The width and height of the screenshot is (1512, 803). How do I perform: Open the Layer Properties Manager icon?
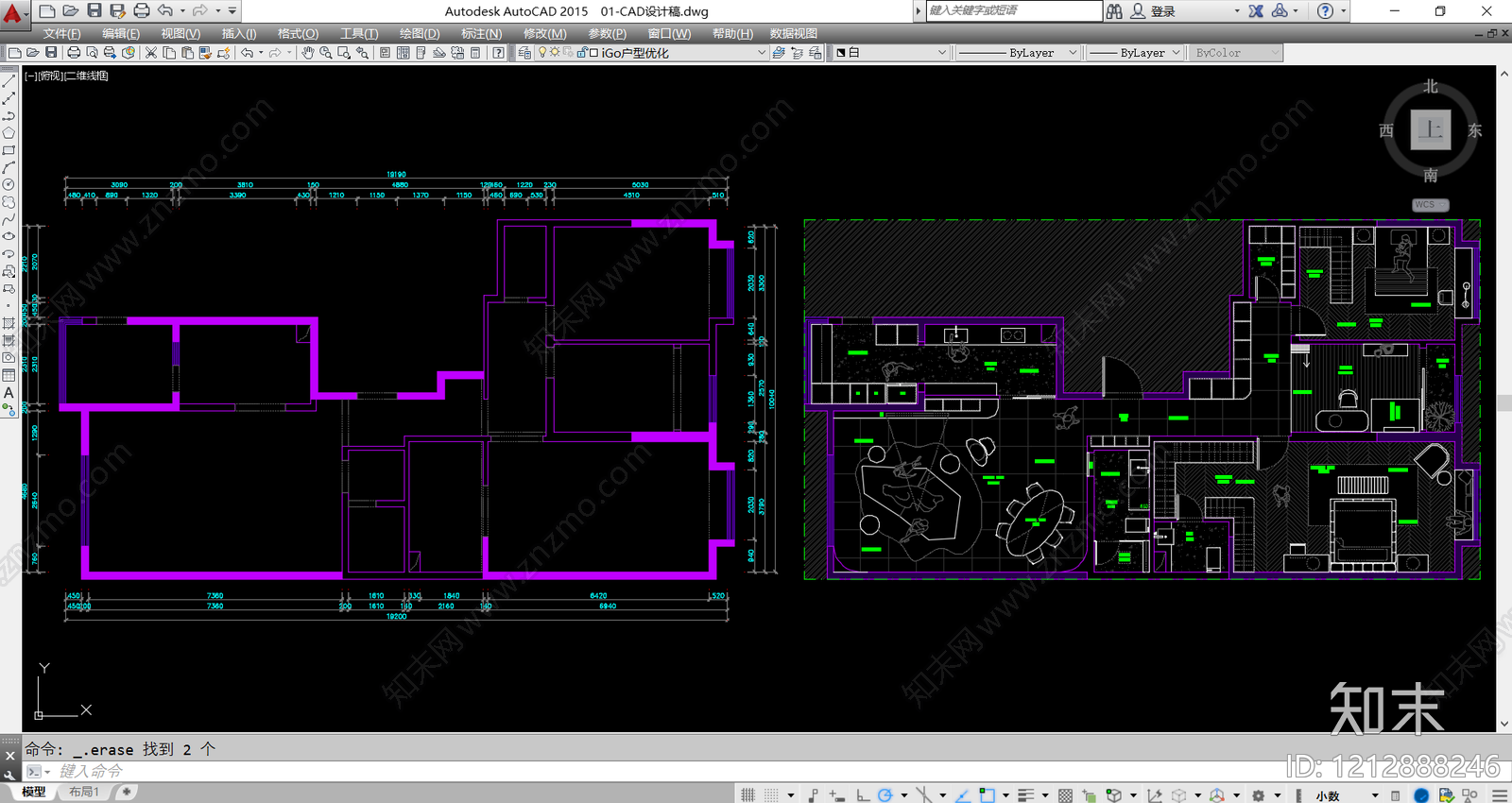pyautogui.click(x=524, y=53)
